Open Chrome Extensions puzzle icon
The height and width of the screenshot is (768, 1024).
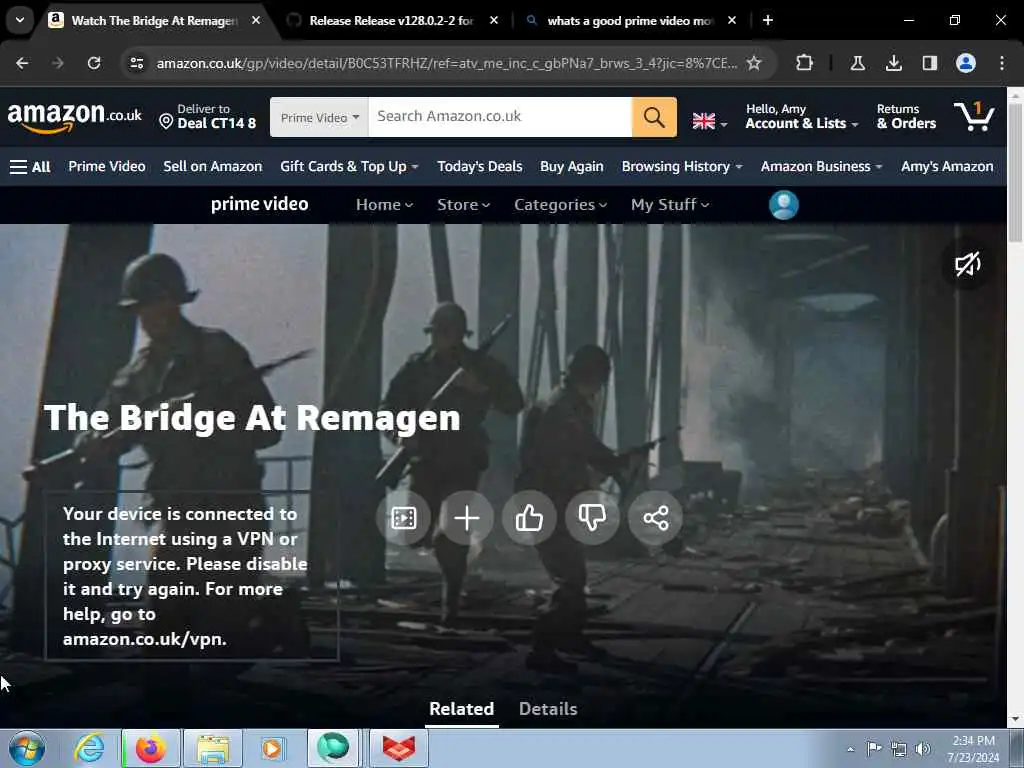point(805,63)
